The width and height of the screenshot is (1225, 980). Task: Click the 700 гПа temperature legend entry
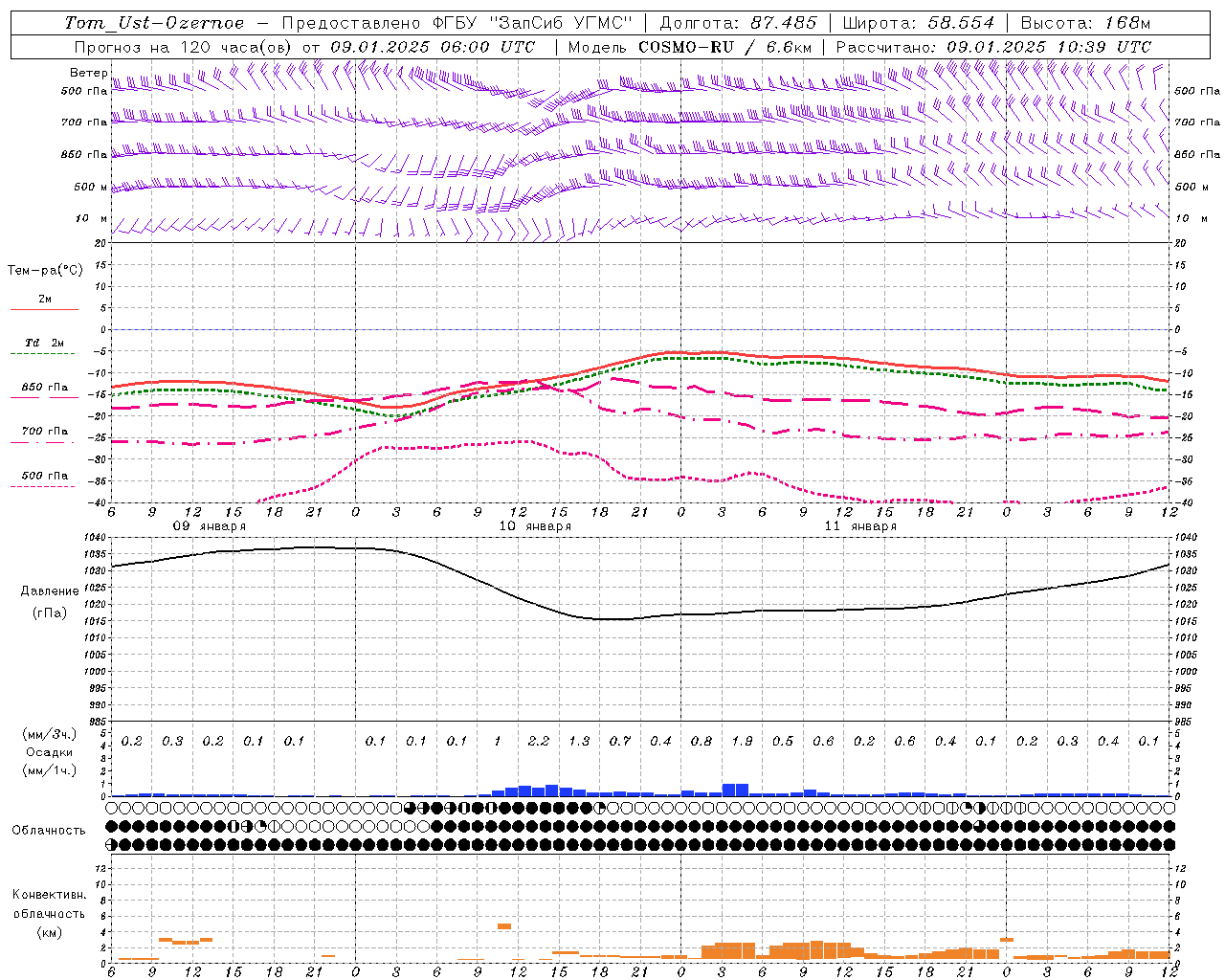45,432
